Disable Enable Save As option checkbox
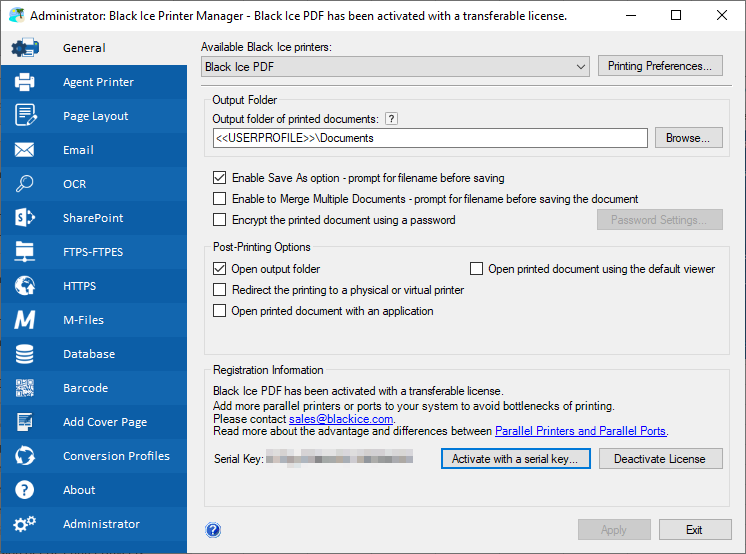This screenshot has width=746, height=554. [x=220, y=178]
